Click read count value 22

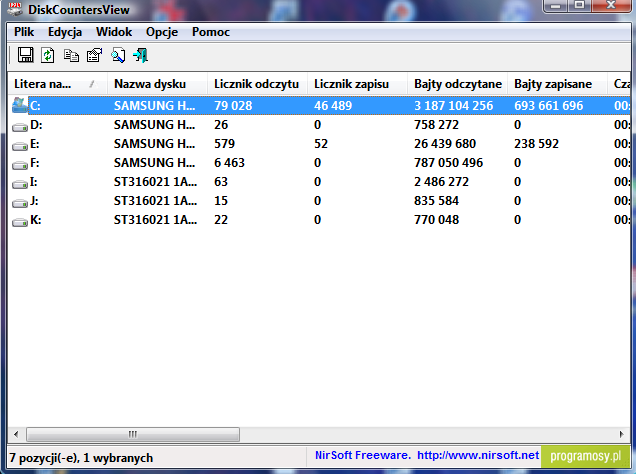tap(221, 220)
